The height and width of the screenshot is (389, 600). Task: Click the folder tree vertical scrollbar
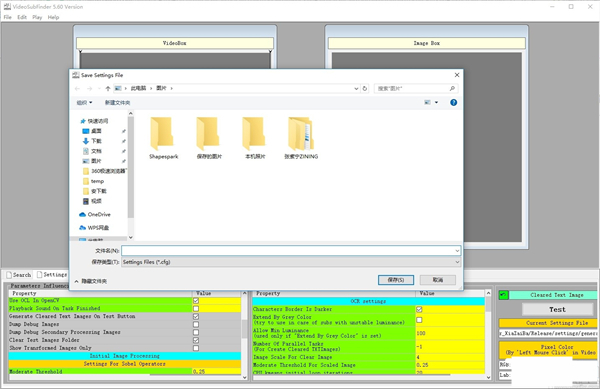(130, 168)
